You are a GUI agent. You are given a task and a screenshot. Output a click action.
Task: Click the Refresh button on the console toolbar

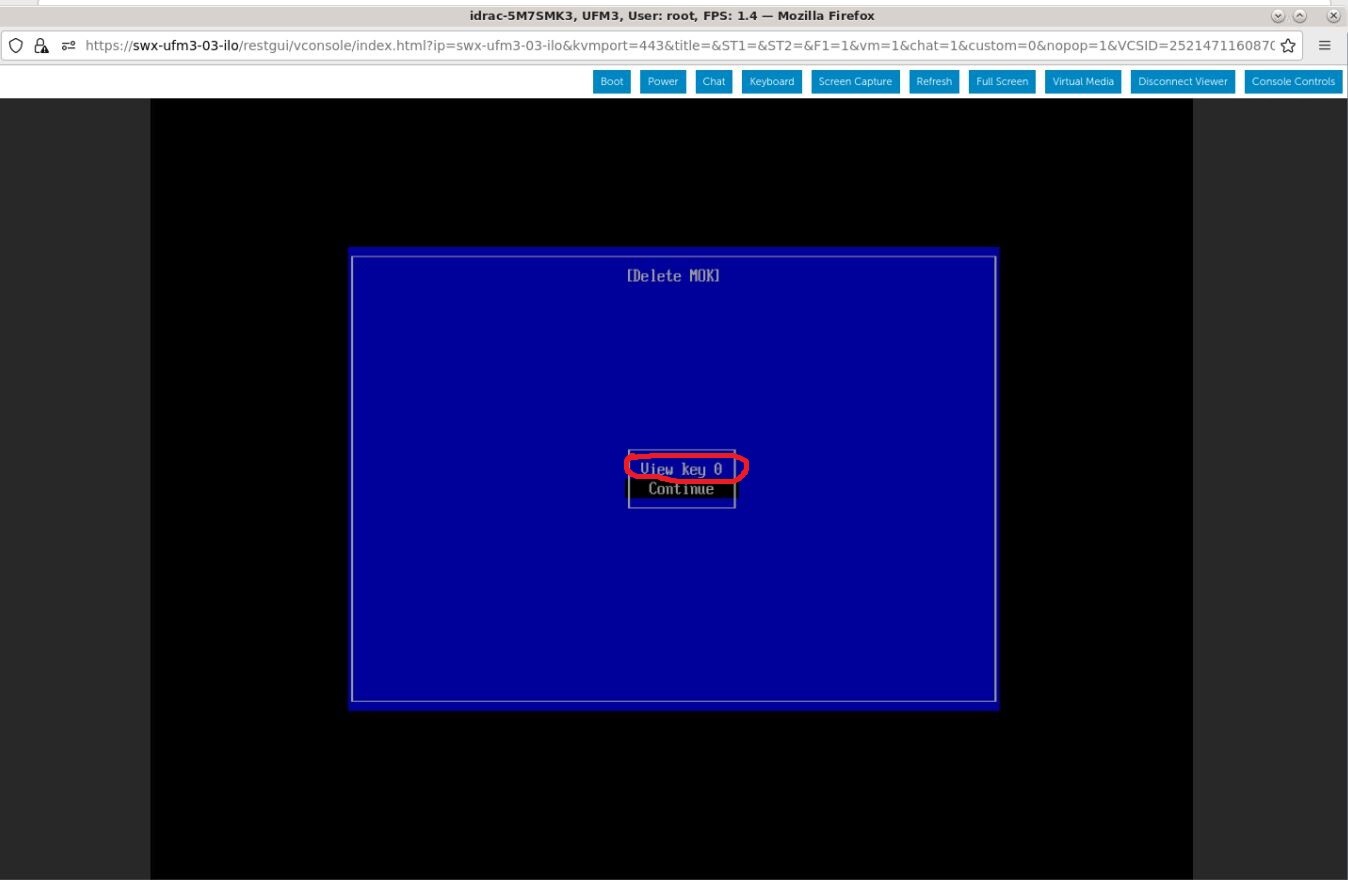pos(933,81)
